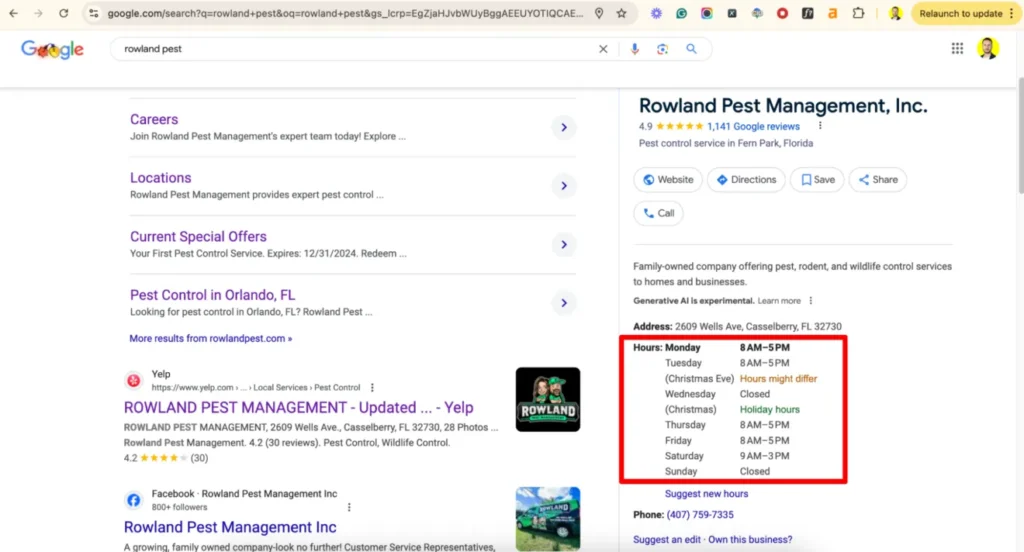Start voice search with microphone icon
This screenshot has width=1024, height=552.
[634, 49]
